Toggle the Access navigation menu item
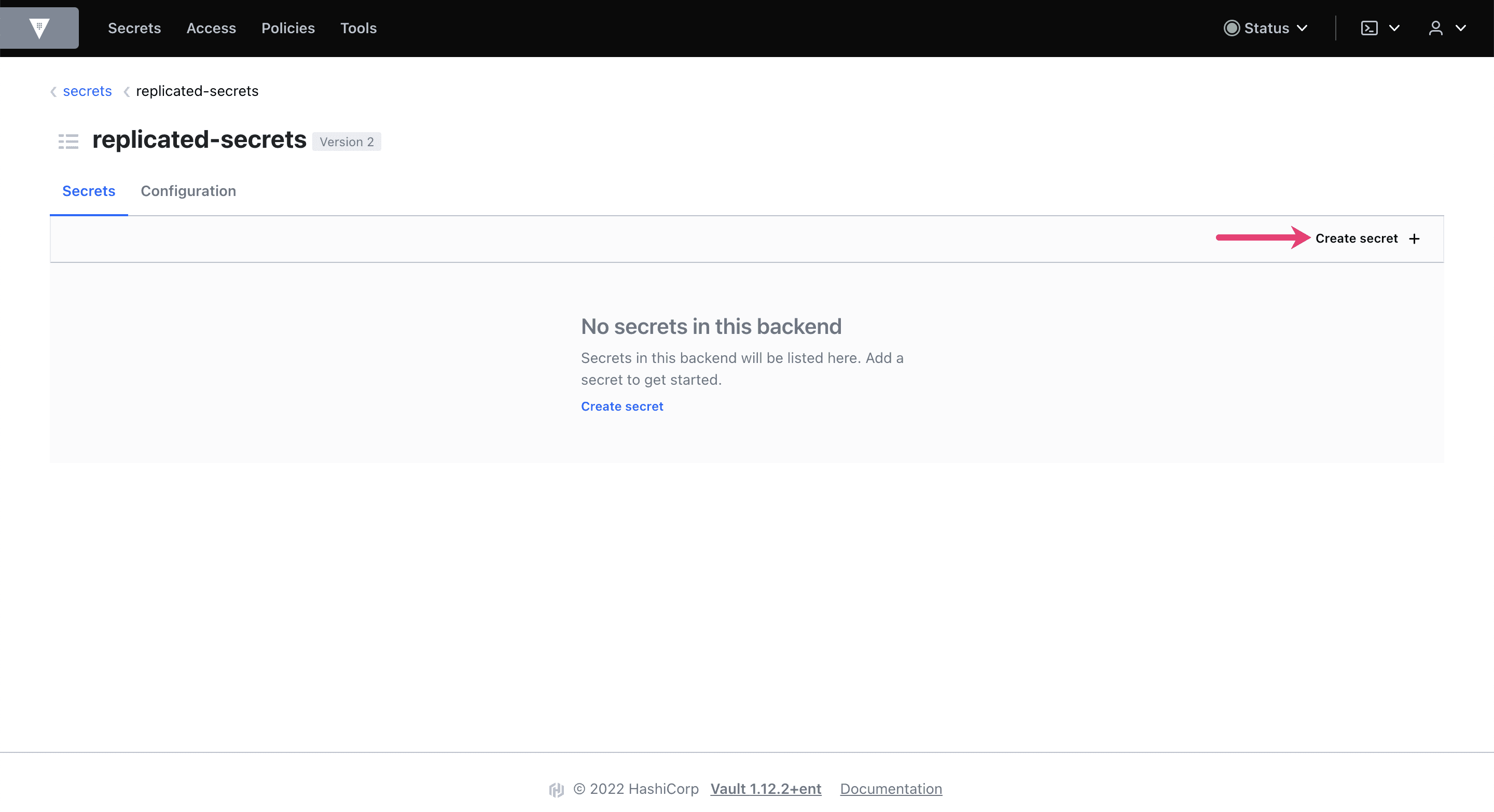Image resolution: width=1494 pixels, height=812 pixels. click(x=210, y=28)
